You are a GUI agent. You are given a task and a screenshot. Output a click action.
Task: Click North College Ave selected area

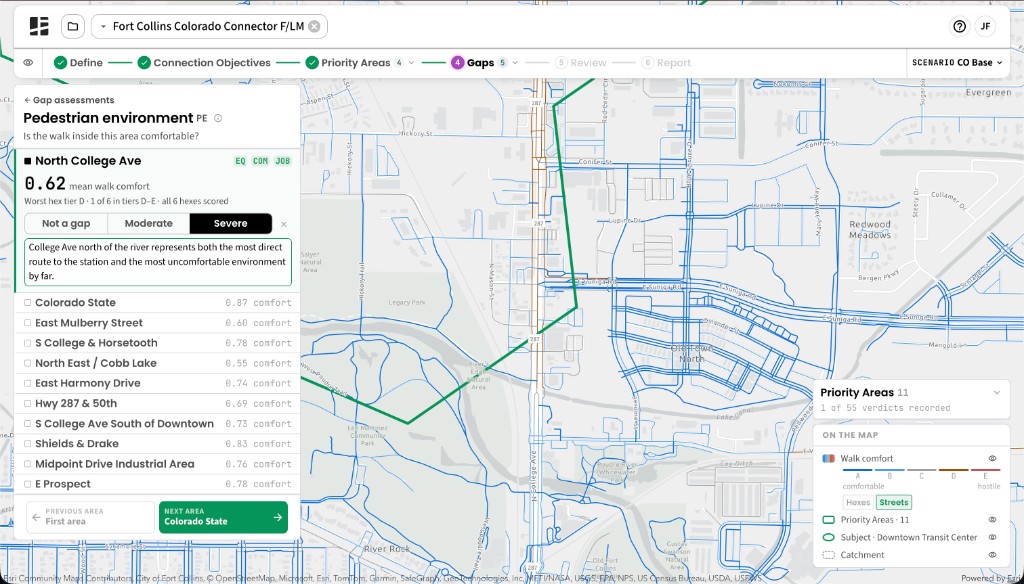pos(88,161)
